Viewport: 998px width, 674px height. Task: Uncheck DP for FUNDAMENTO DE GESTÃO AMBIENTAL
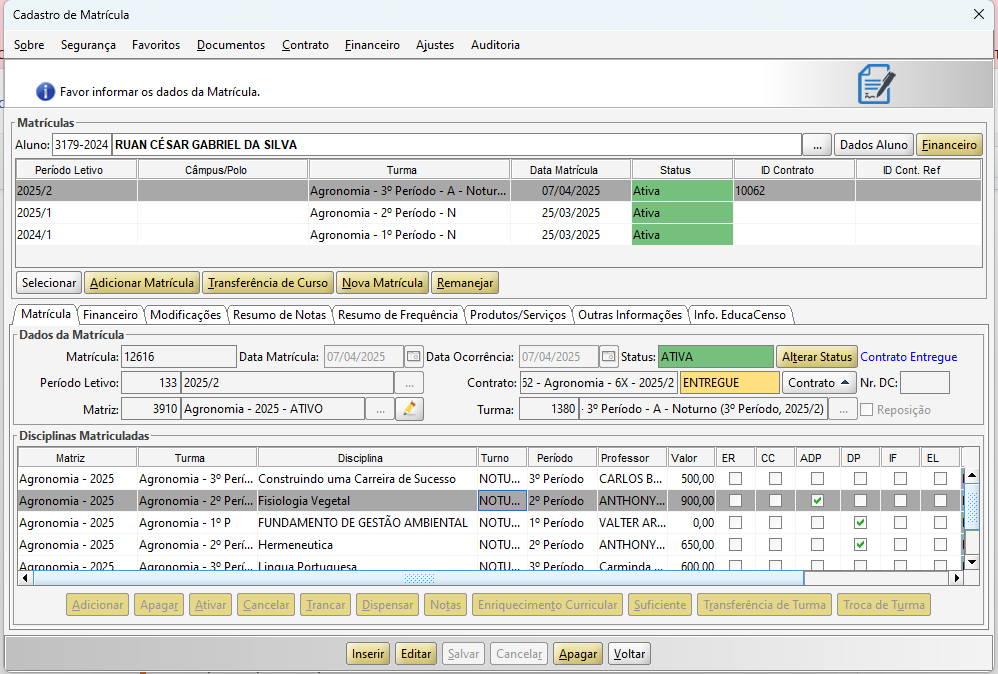[x=860, y=523]
